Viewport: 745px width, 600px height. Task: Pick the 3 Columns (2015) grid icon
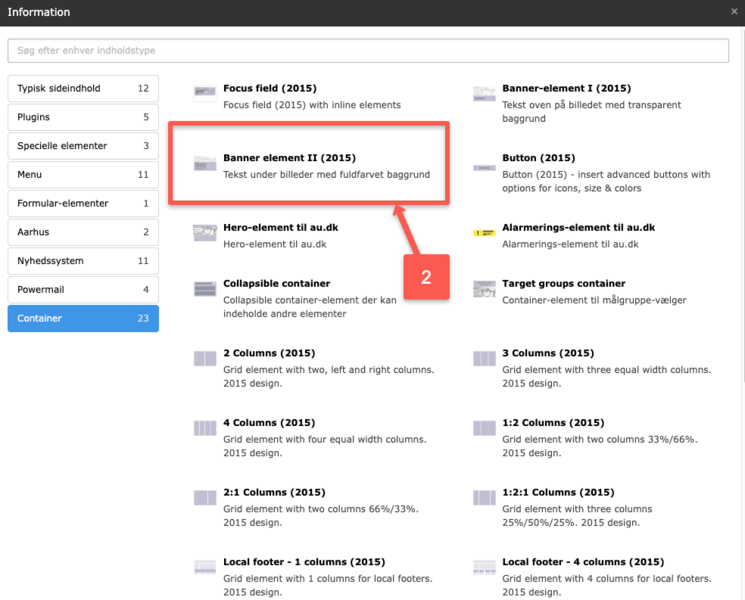484,358
